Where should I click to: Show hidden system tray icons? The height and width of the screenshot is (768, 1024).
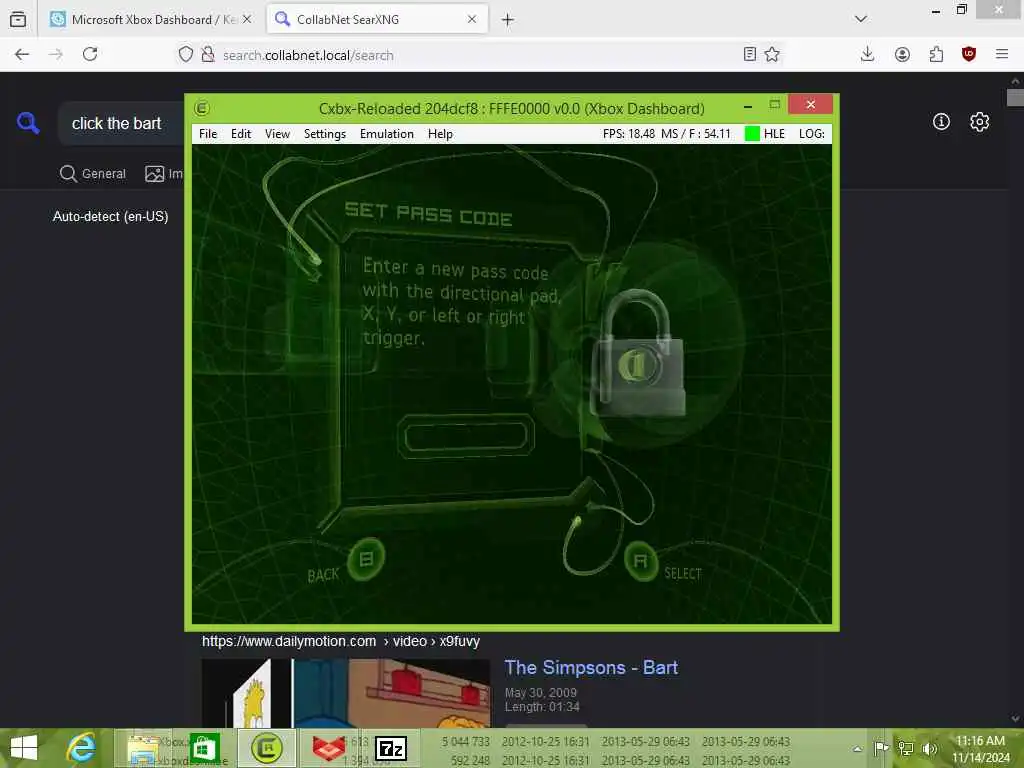tap(857, 749)
